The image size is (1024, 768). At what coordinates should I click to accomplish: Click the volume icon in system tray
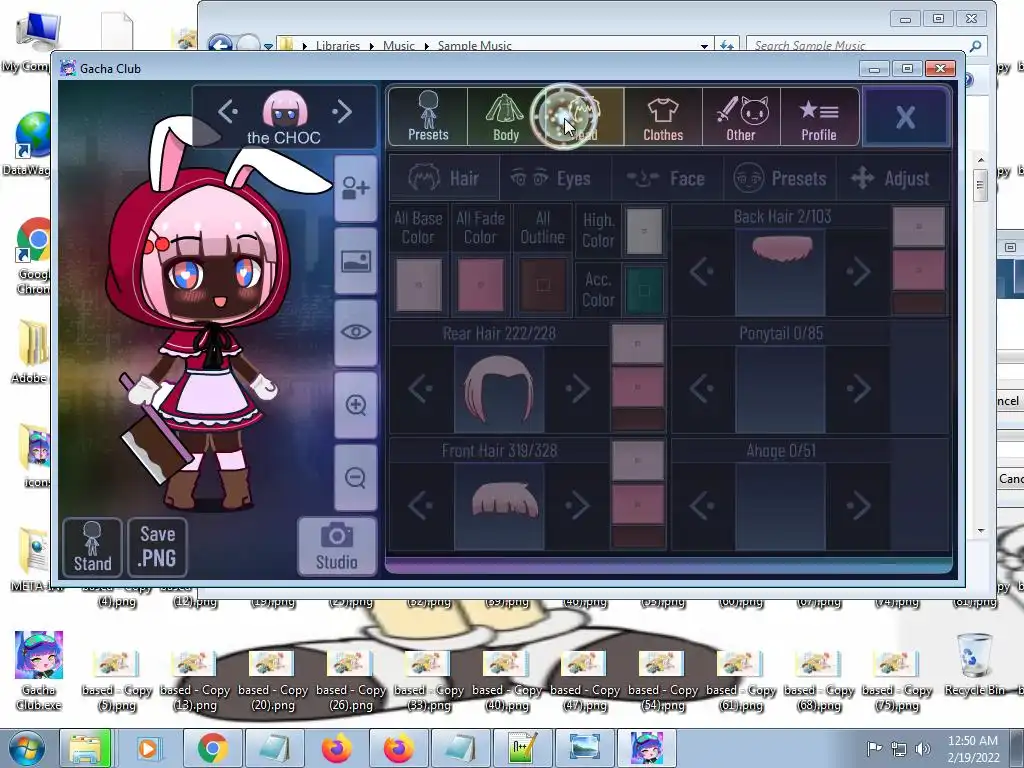(922, 749)
